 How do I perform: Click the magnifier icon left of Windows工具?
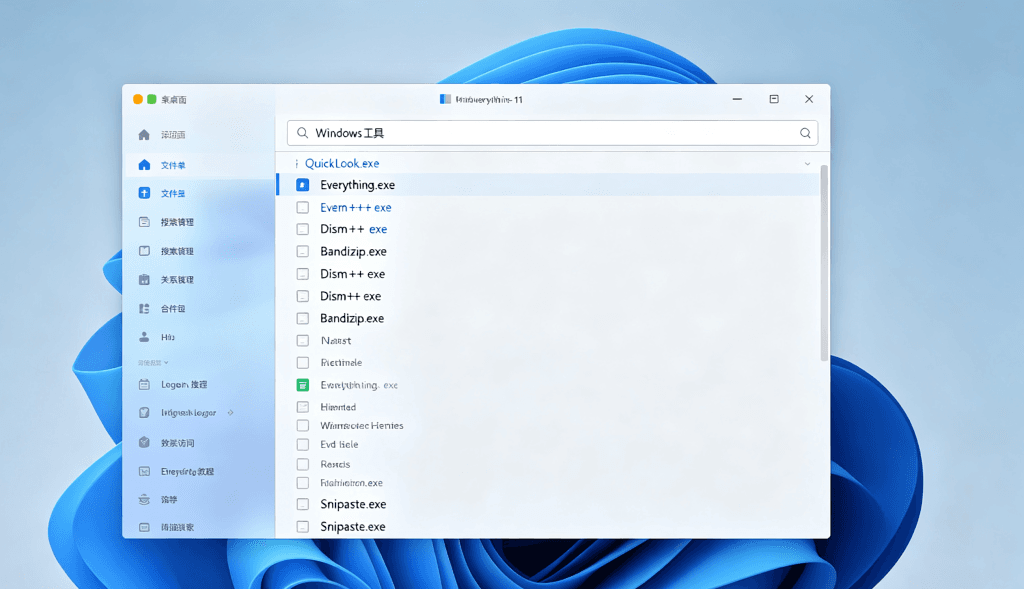(x=302, y=133)
